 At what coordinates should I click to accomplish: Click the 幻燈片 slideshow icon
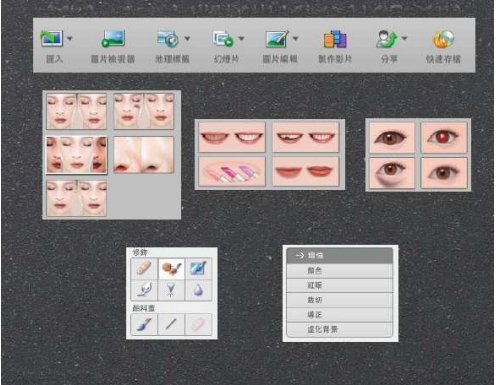tap(223, 39)
